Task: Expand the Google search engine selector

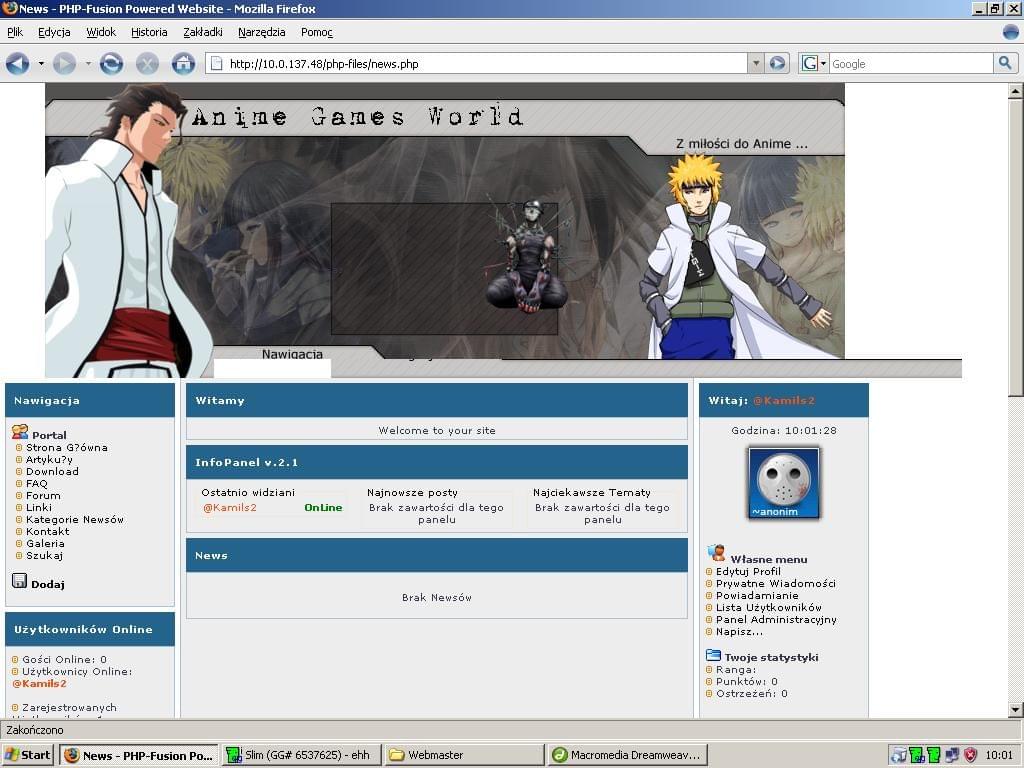Action: point(815,64)
